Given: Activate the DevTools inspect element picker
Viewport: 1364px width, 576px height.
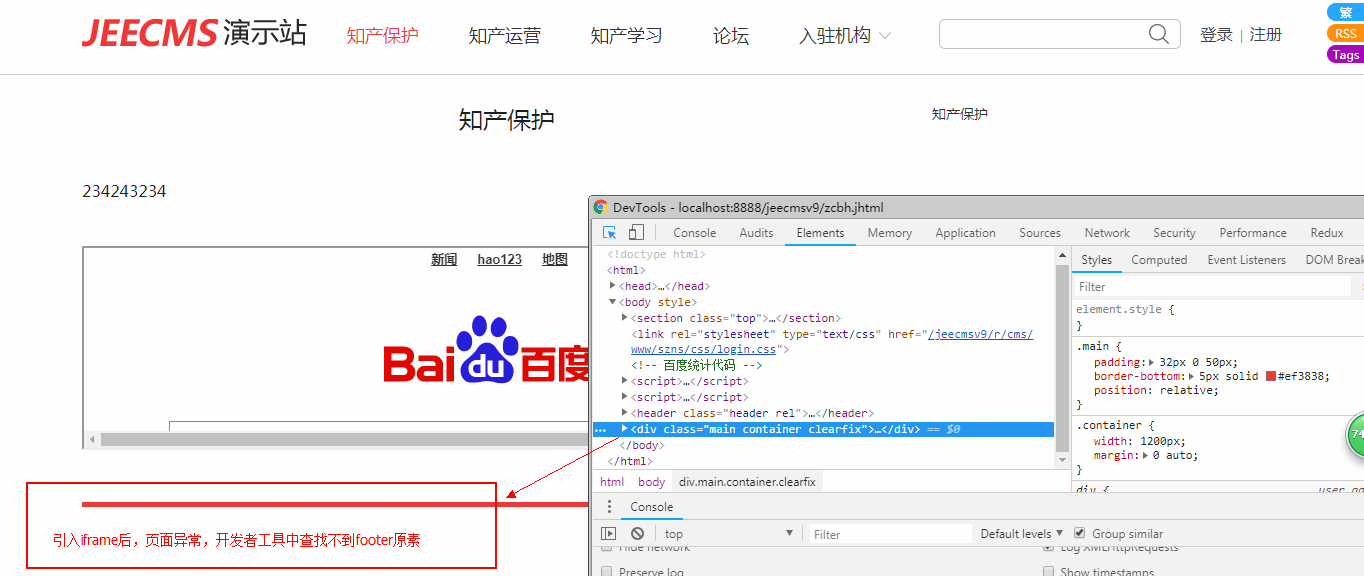Looking at the screenshot, I should 610,232.
